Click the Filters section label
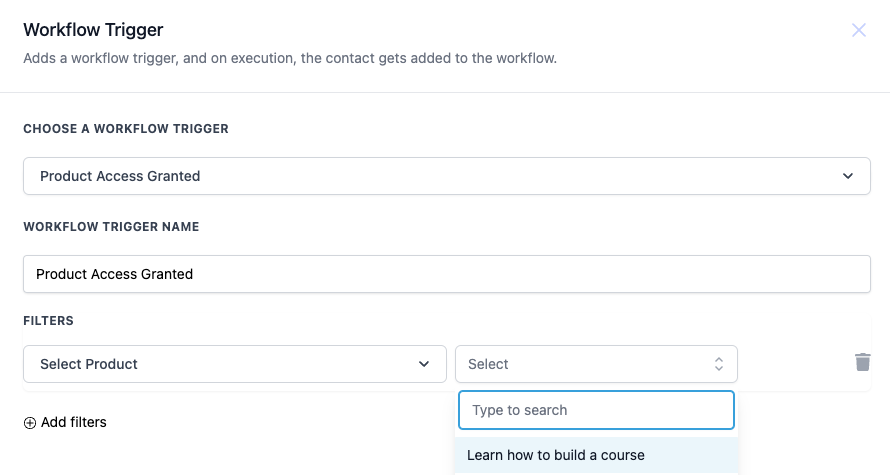Screen dimensions: 890x475 coord(48,321)
